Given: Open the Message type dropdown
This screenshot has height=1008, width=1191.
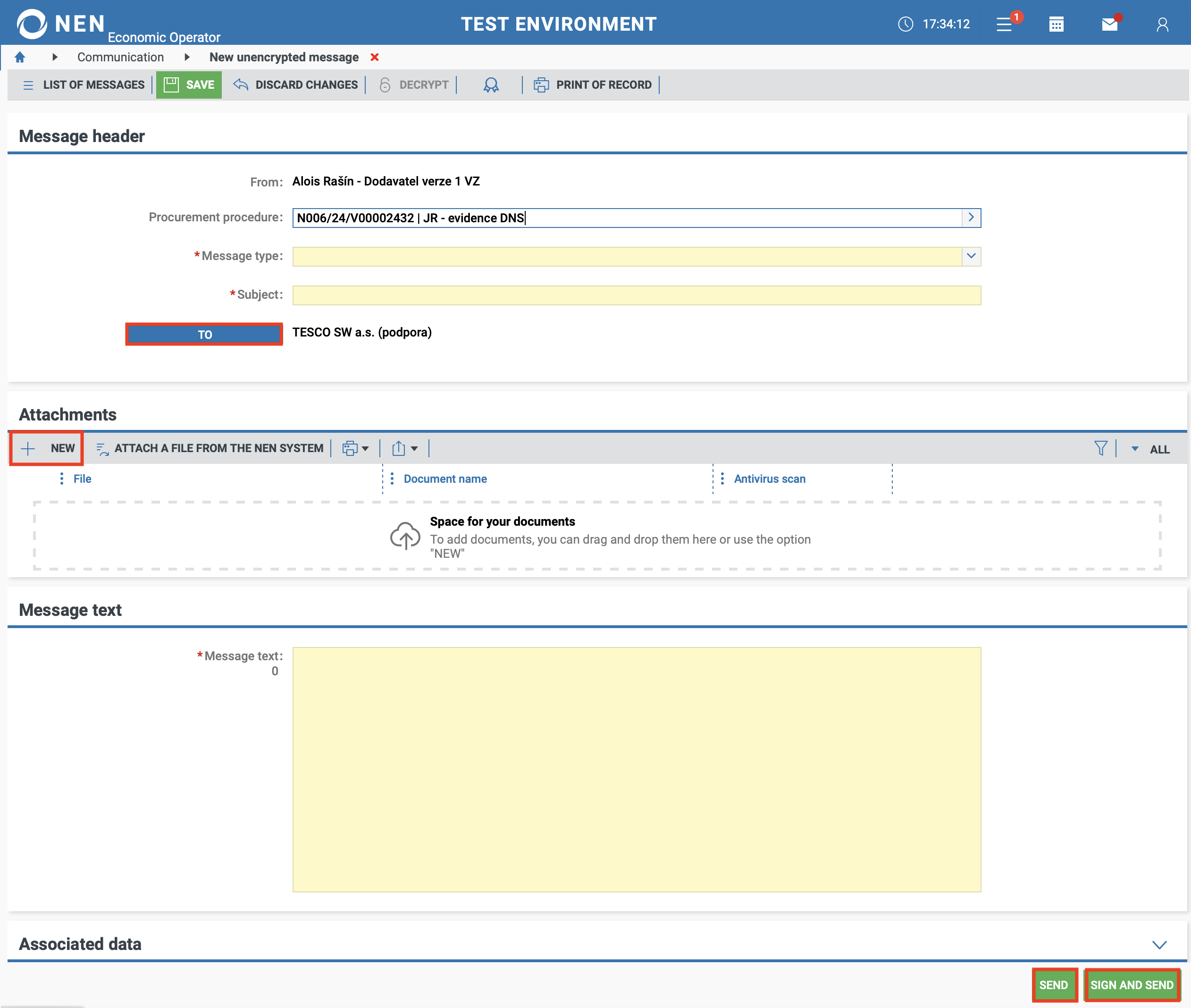Looking at the screenshot, I should pos(971,256).
